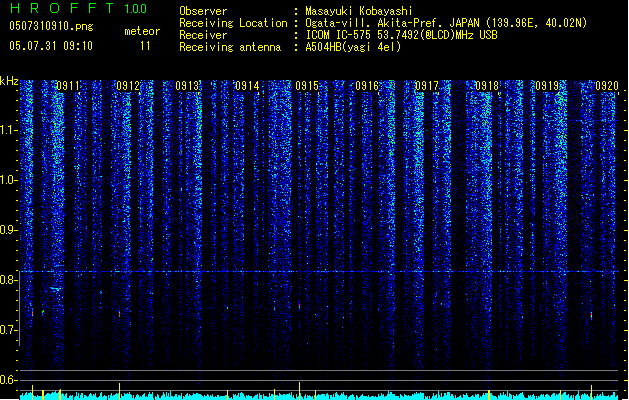Screen dimensions: 629x400
Task: Click the HROFFT 1.0.0 title text
Action: (x=78, y=8)
